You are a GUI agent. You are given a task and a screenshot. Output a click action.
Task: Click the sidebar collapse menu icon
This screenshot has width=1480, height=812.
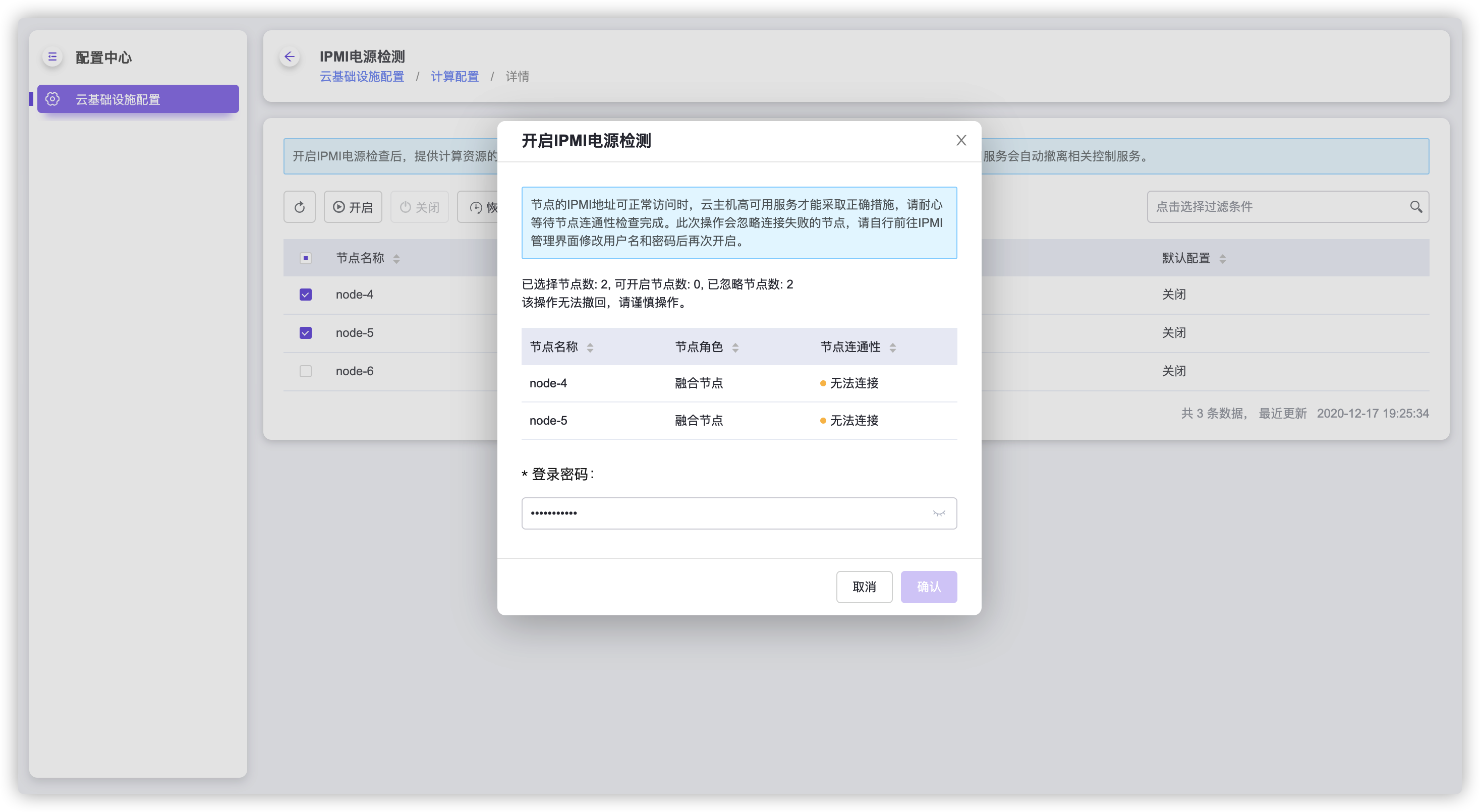[52, 57]
